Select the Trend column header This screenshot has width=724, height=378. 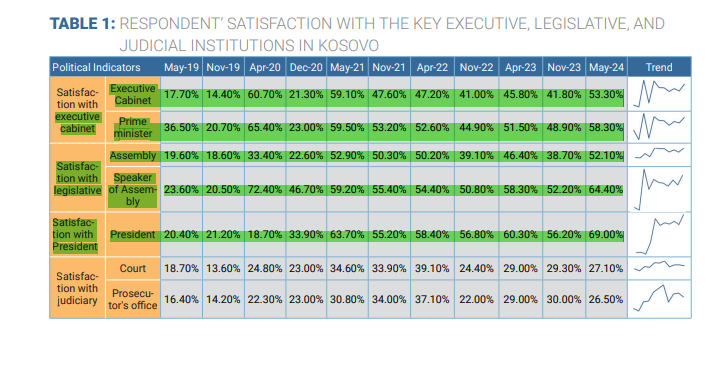(x=659, y=67)
